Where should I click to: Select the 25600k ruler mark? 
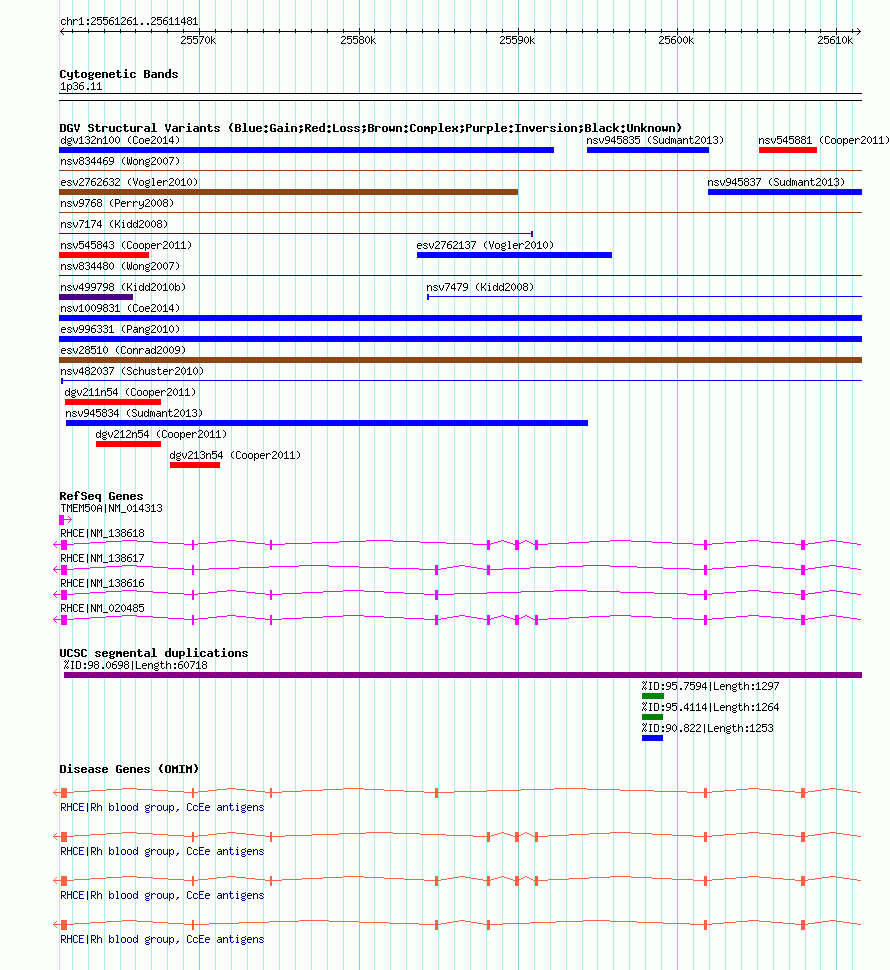point(676,40)
